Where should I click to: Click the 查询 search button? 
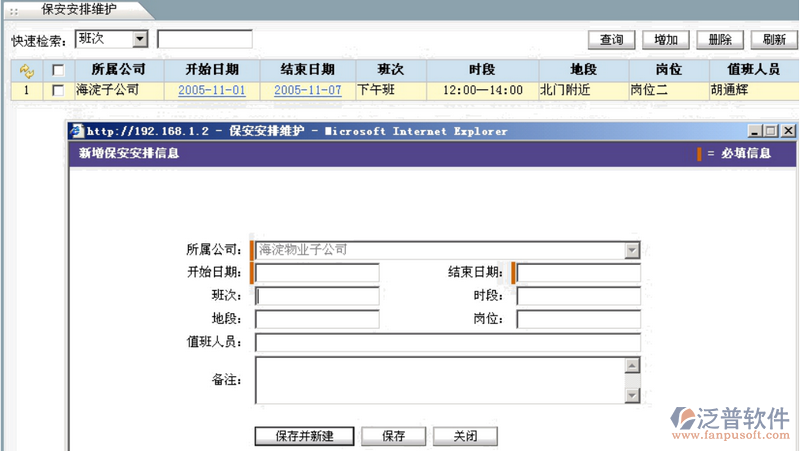pos(612,40)
